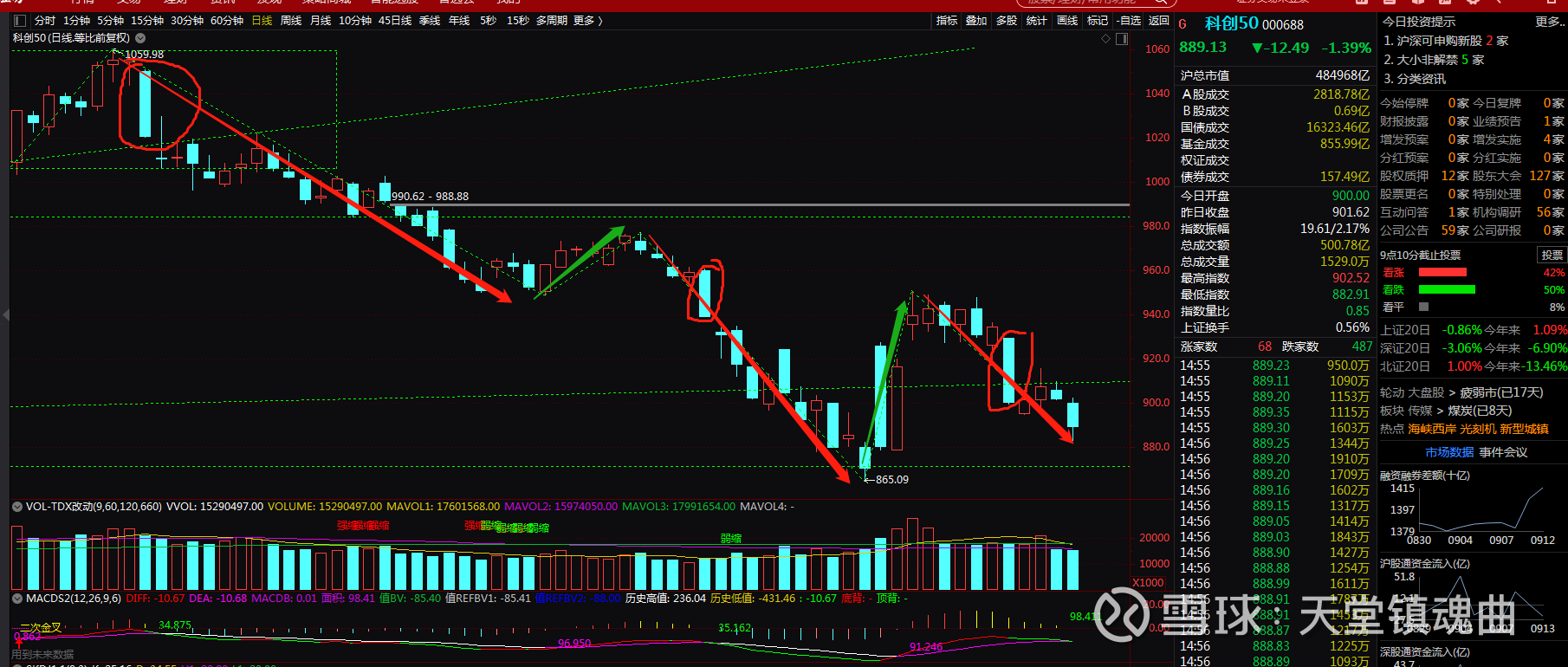Open the 指标 indicators button
The height and width of the screenshot is (667, 1568).
[x=947, y=20]
